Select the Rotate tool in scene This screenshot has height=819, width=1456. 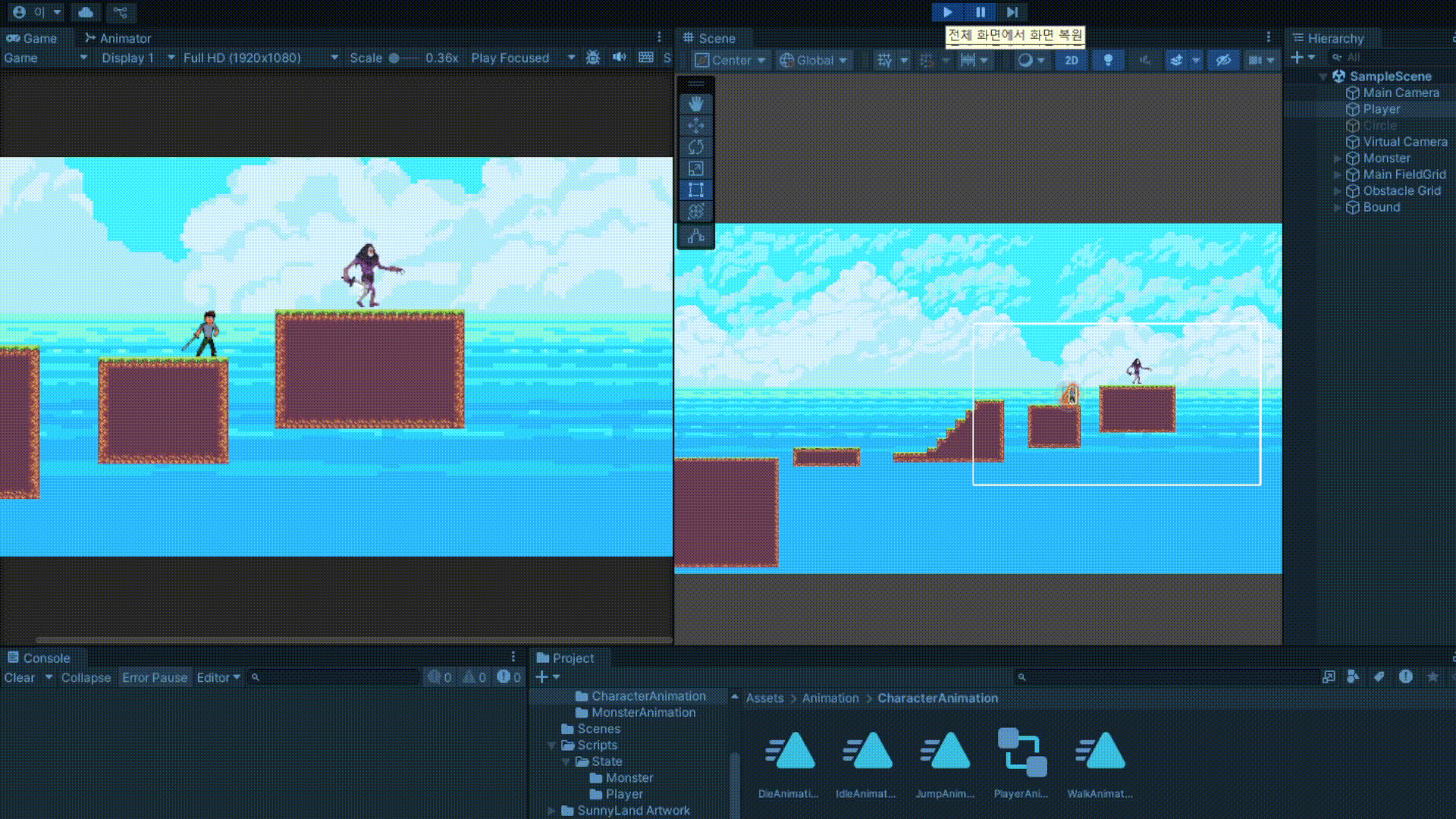(x=695, y=147)
